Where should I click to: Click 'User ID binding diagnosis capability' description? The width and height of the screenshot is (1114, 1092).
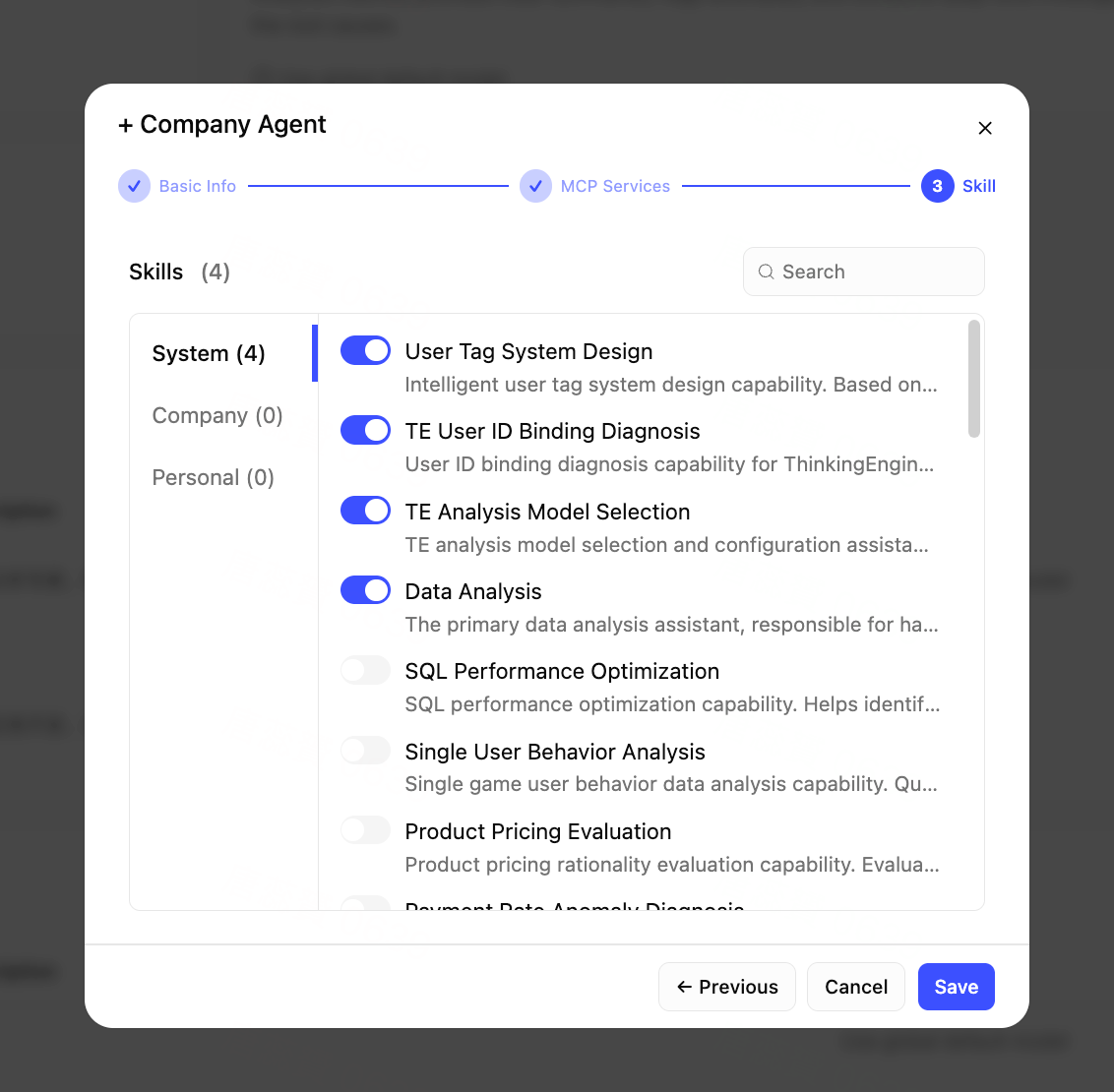(669, 464)
